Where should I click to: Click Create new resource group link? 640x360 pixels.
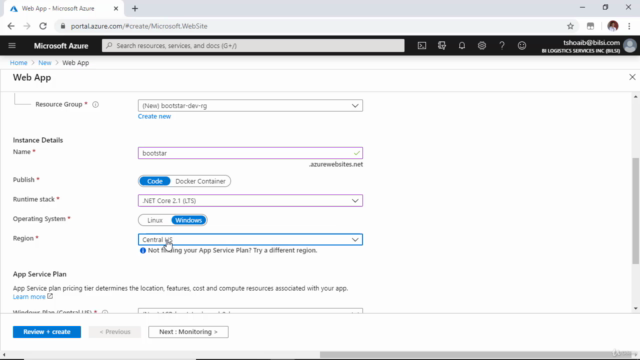154,116
